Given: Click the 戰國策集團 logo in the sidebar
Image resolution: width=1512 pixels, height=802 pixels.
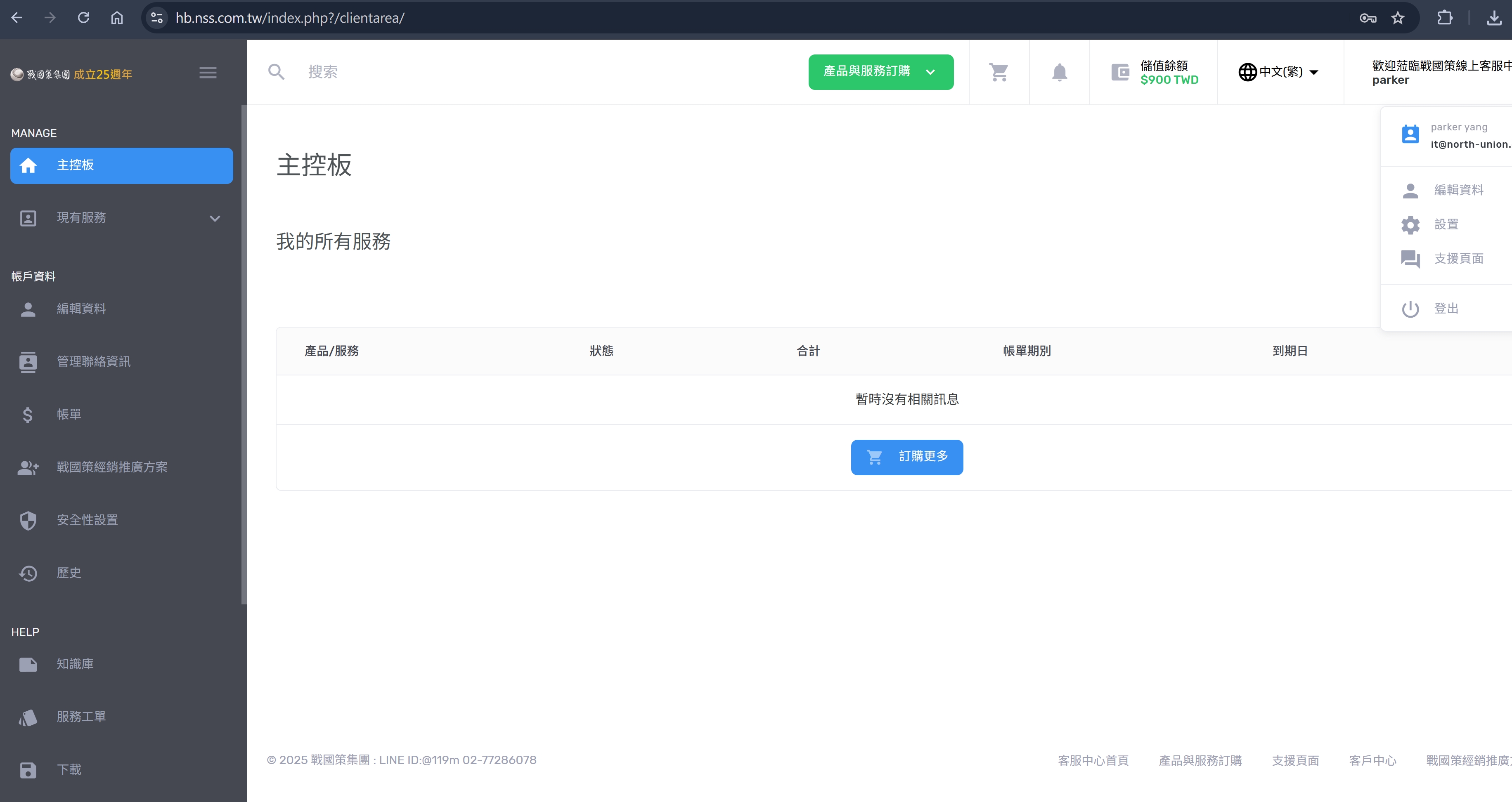Looking at the screenshot, I should point(71,75).
